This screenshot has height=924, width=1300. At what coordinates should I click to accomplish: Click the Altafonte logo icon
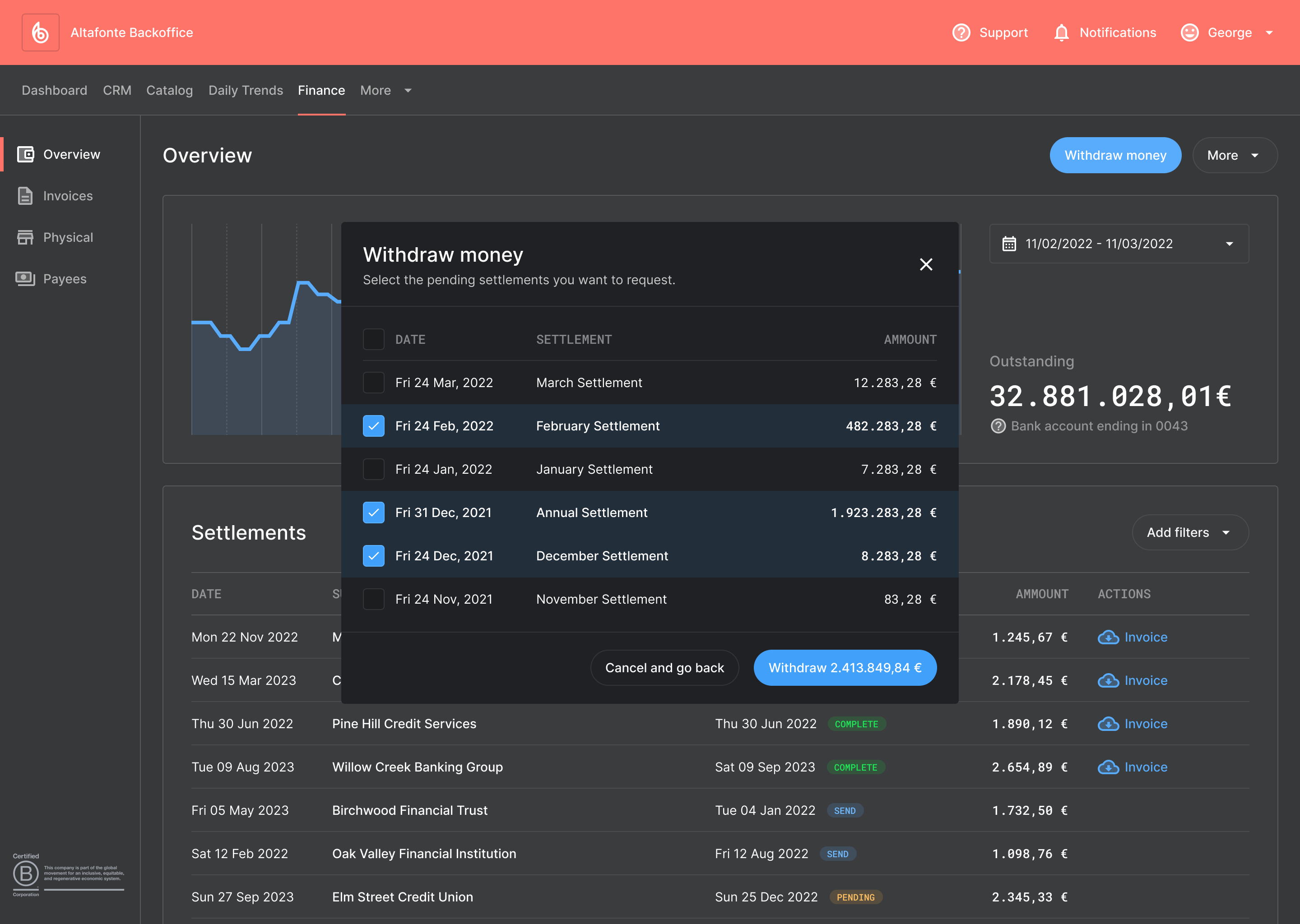41,32
